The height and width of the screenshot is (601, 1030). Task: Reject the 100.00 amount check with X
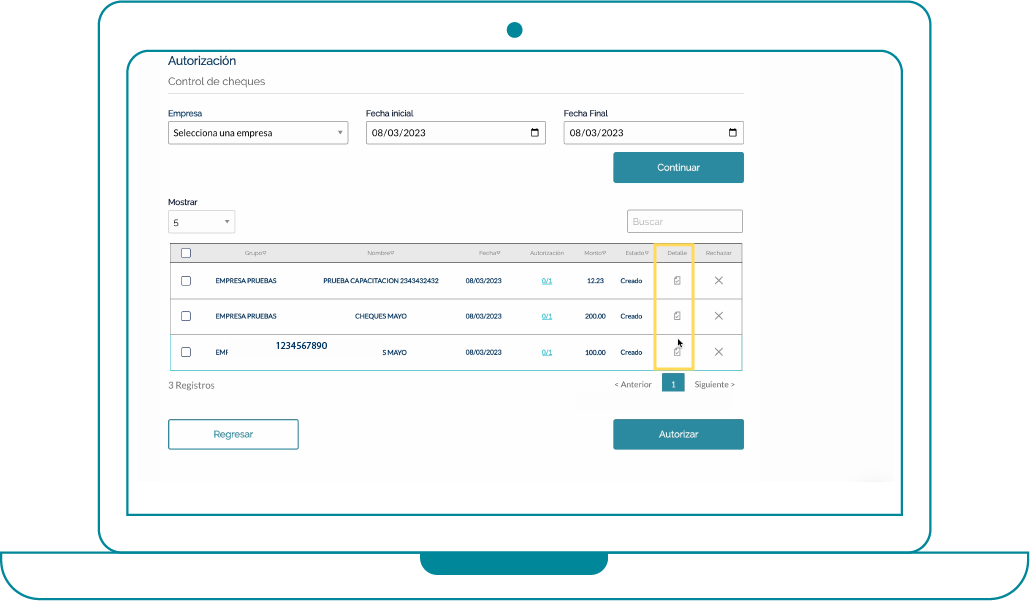tap(718, 352)
